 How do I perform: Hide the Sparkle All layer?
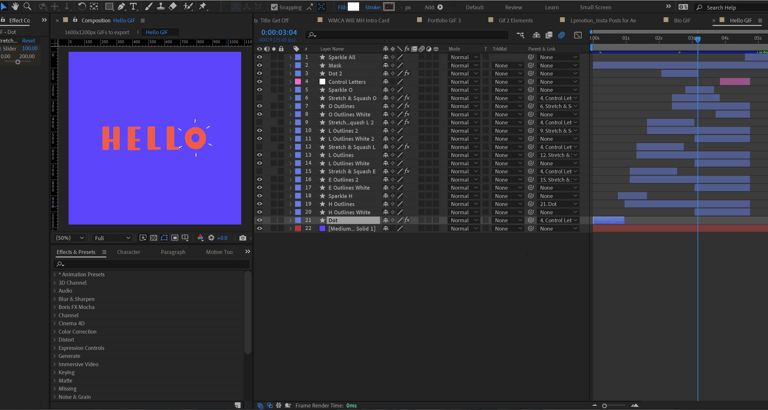260,58
